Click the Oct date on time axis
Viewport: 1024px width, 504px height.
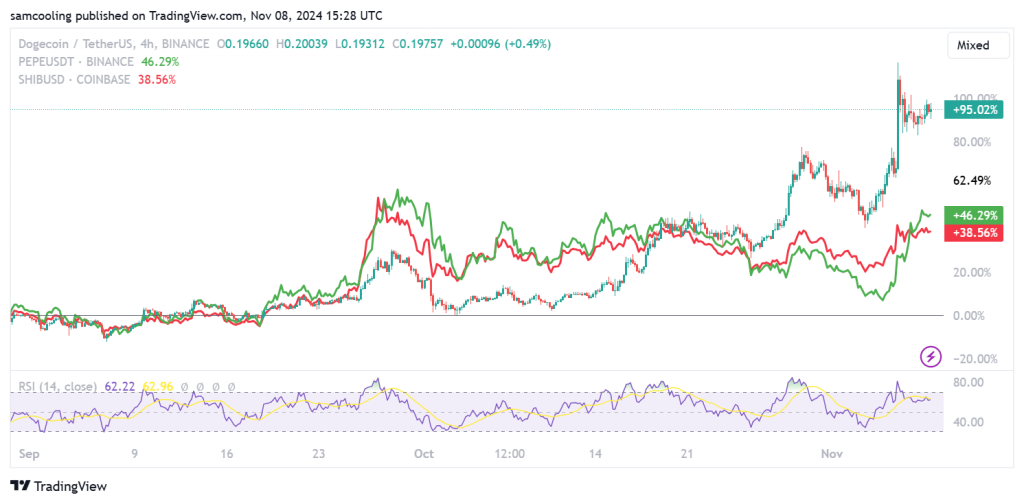coord(424,452)
